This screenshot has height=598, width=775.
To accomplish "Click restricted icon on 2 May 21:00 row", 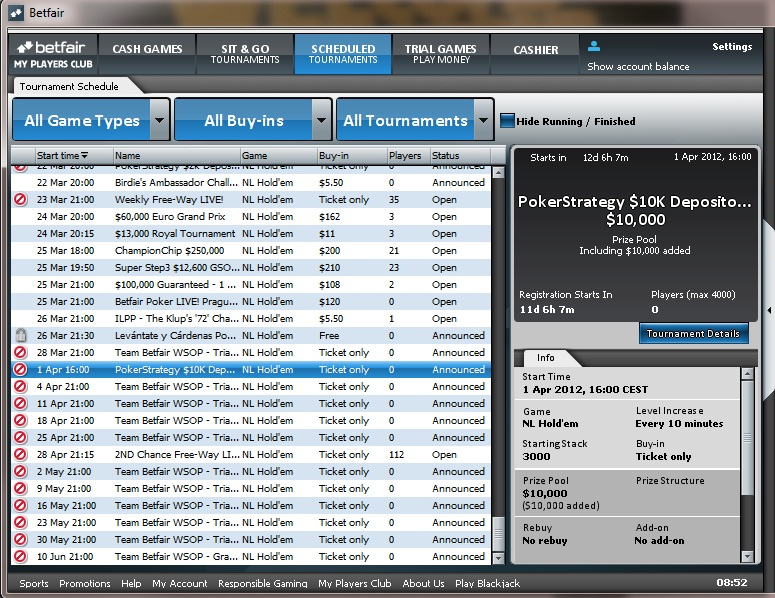I will click(20, 471).
